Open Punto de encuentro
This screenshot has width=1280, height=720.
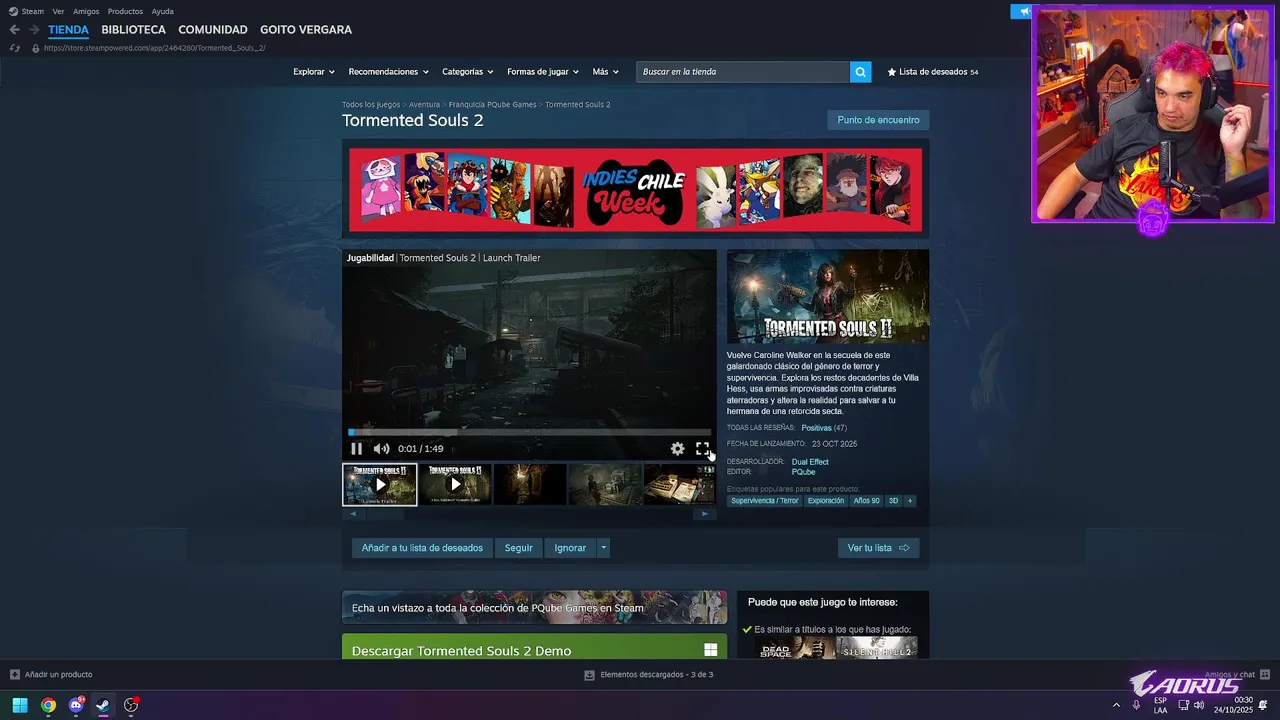(x=878, y=120)
